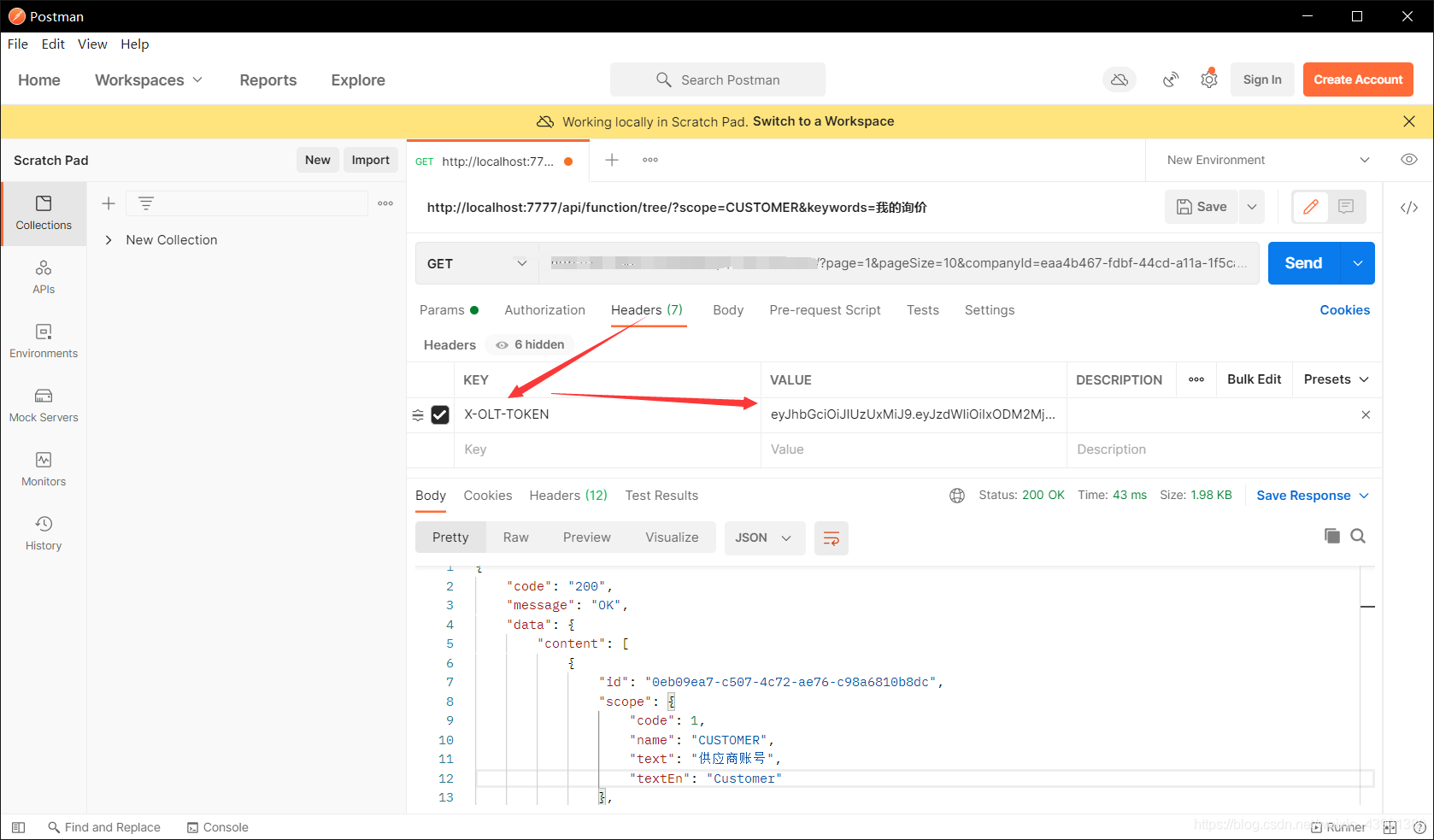Toggle response line wrap icon
This screenshot has width=1434, height=840.
832,537
